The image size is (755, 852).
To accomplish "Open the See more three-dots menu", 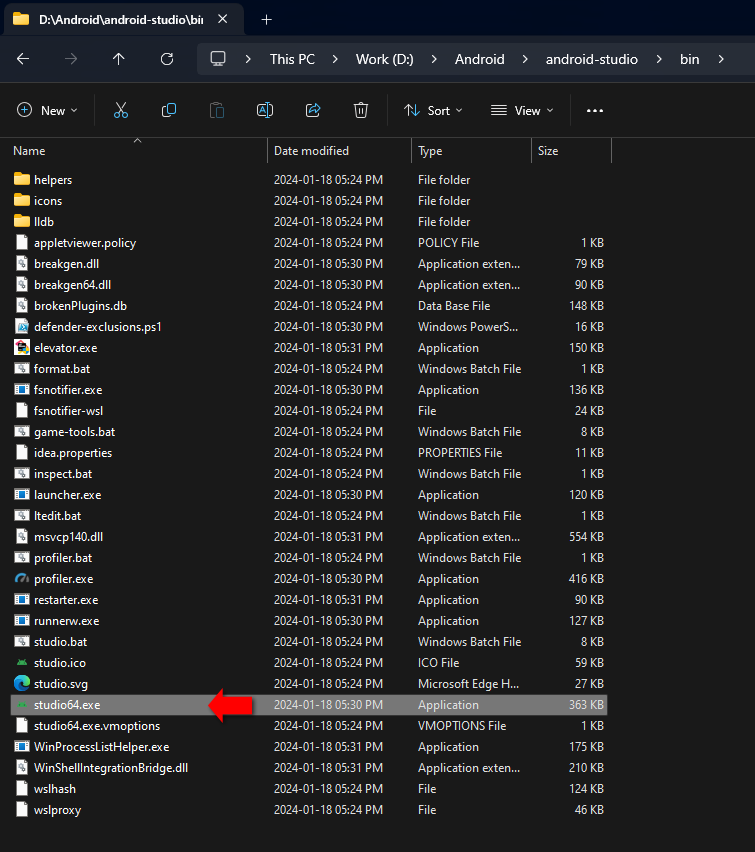I will coord(595,110).
